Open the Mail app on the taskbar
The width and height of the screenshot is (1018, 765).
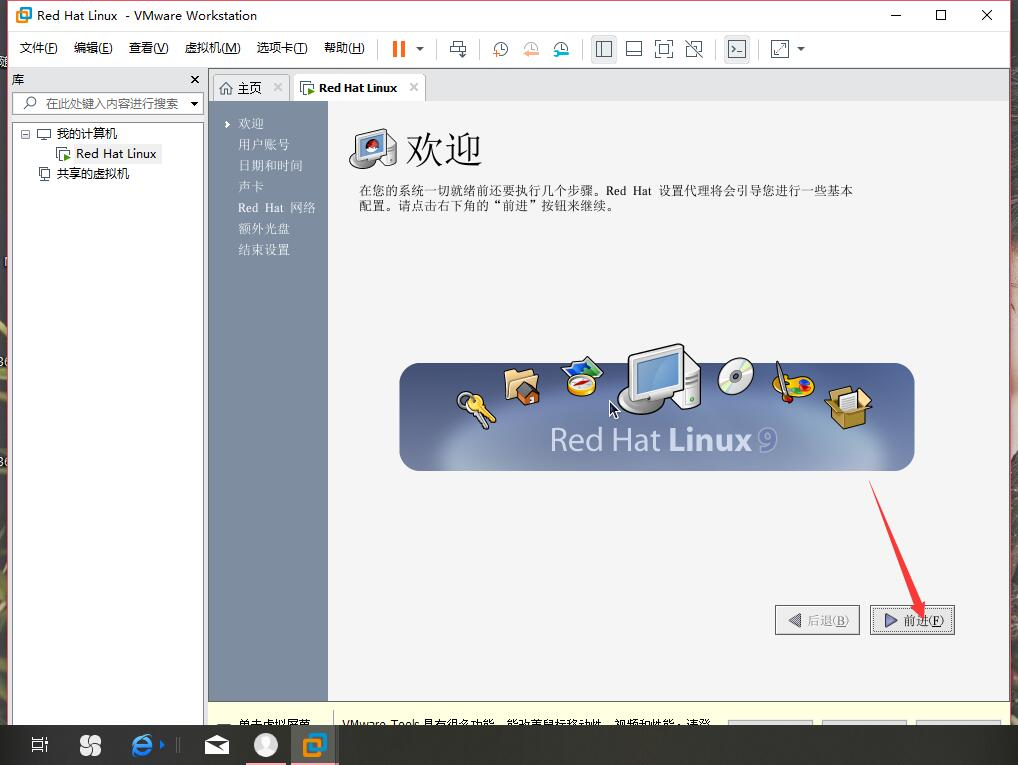[217, 745]
